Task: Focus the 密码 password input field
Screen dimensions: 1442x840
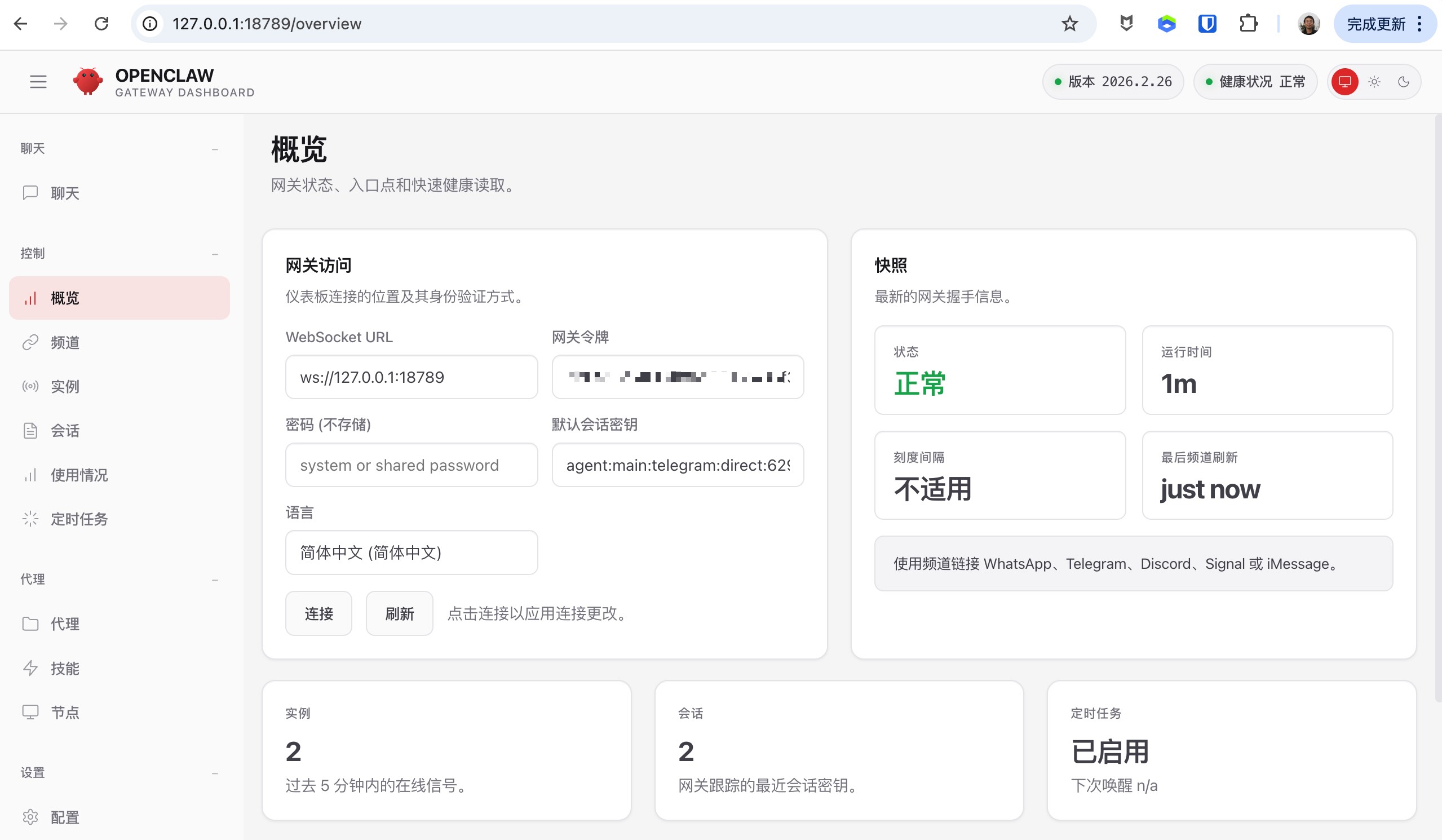Action: coord(411,465)
